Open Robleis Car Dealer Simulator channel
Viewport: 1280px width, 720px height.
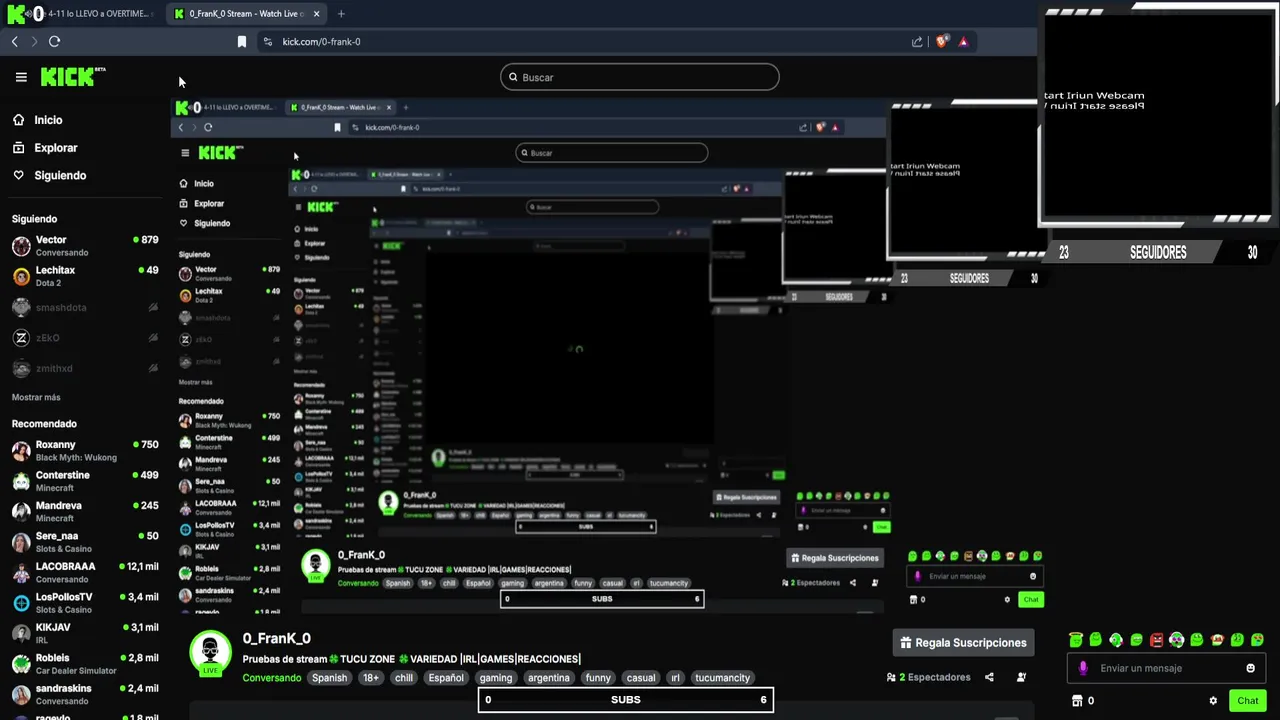pos(85,664)
